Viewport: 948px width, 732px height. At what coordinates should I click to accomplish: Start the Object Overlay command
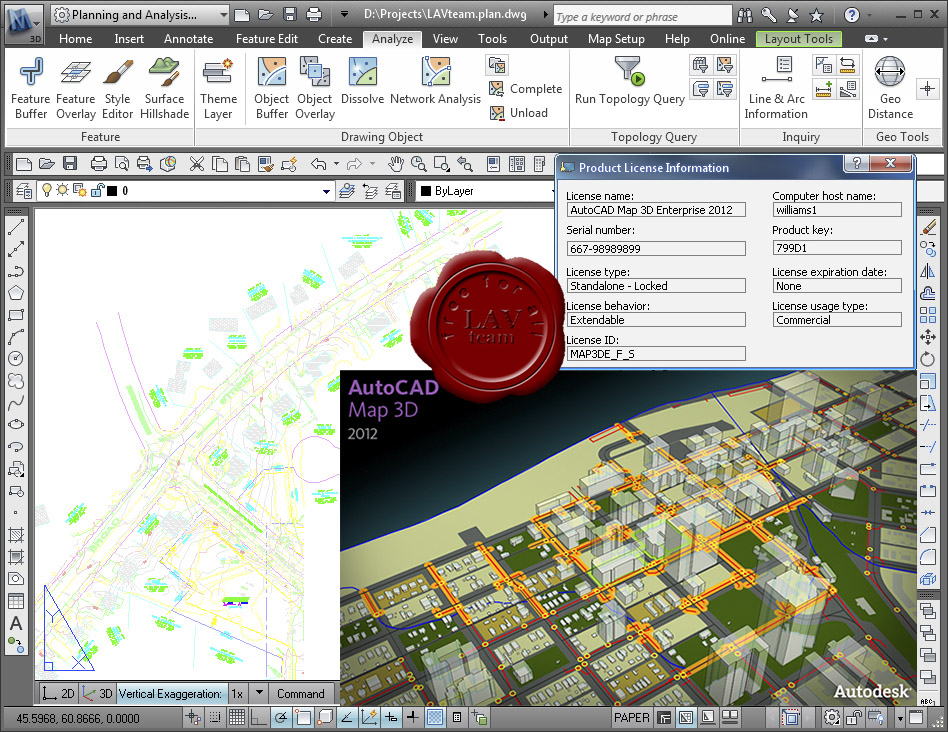click(314, 88)
